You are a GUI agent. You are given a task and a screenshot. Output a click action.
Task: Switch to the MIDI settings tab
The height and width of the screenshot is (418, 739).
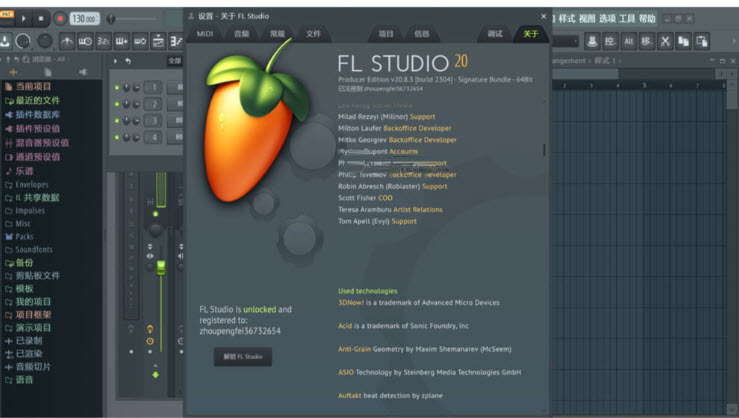(205, 34)
